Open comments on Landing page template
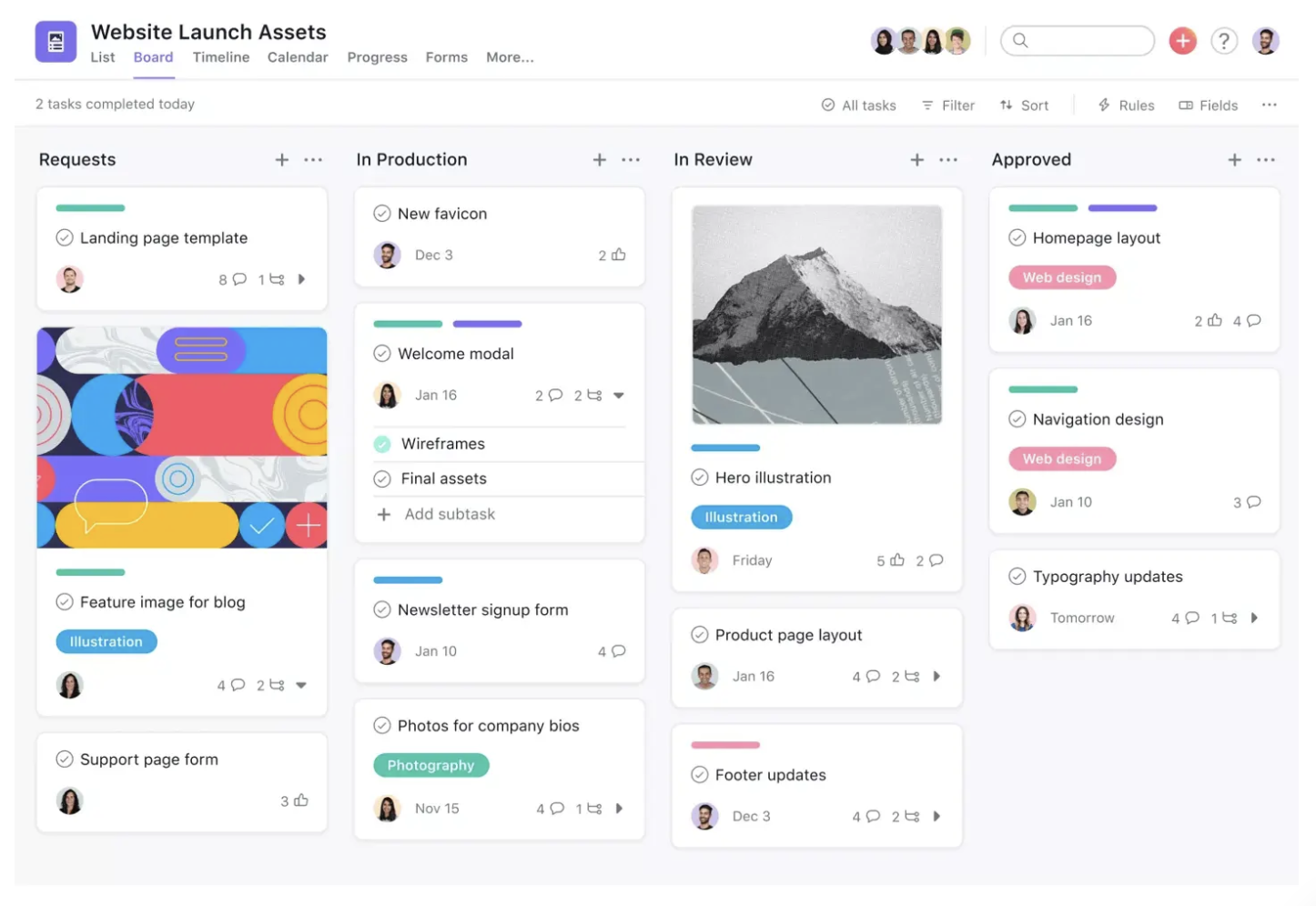This screenshot has width=1316, height=906. [239, 279]
